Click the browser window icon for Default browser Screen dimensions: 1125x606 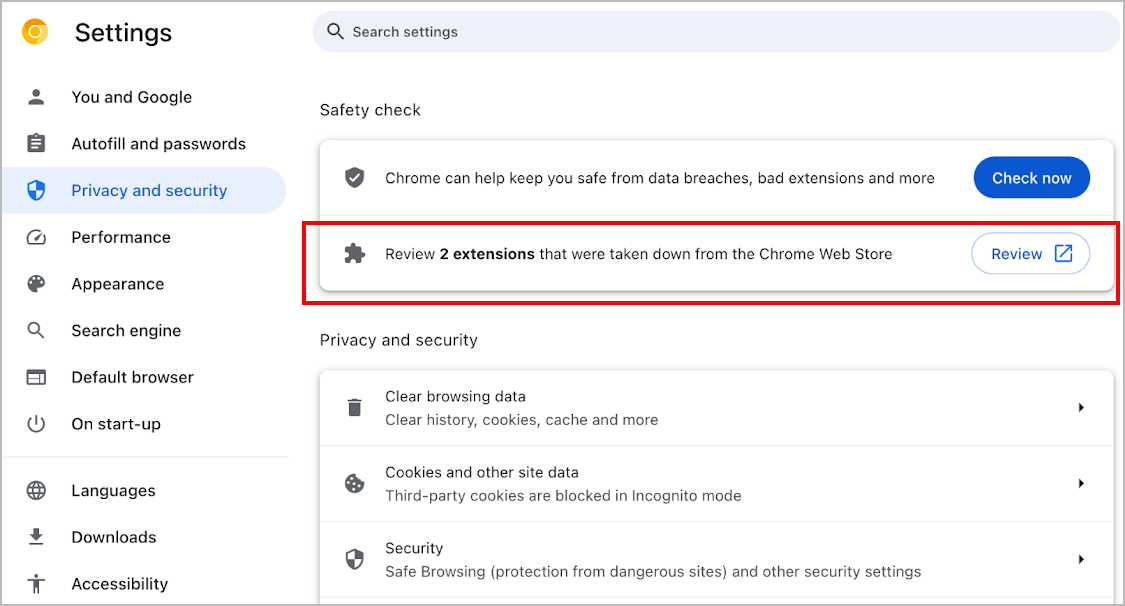(x=36, y=378)
